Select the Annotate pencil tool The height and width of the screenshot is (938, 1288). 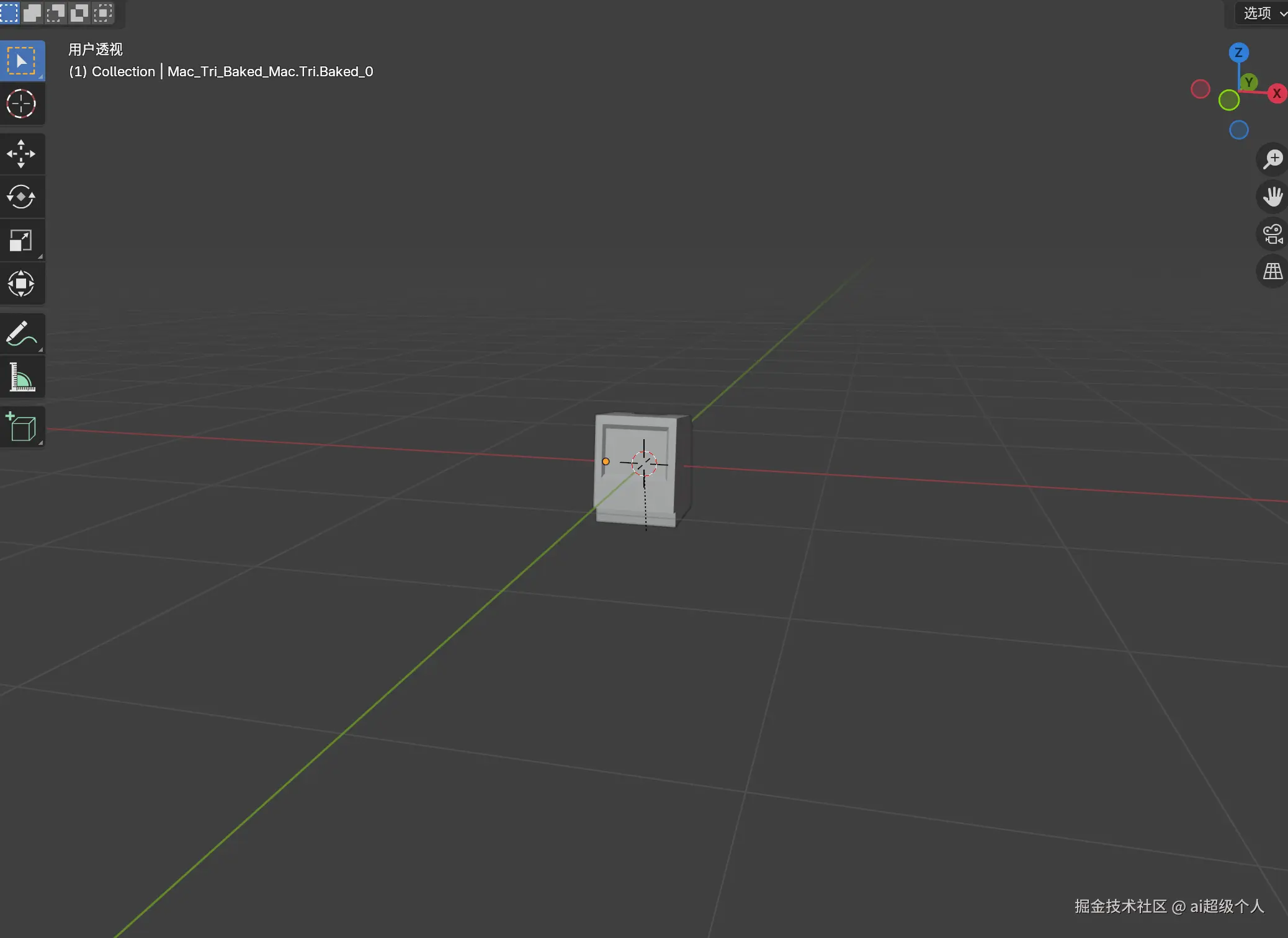(x=22, y=334)
